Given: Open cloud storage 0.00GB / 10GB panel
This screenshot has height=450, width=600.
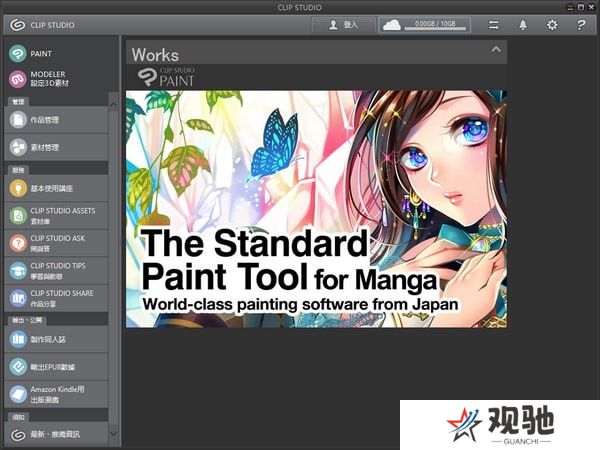Looking at the screenshot, I should [424, 25].
